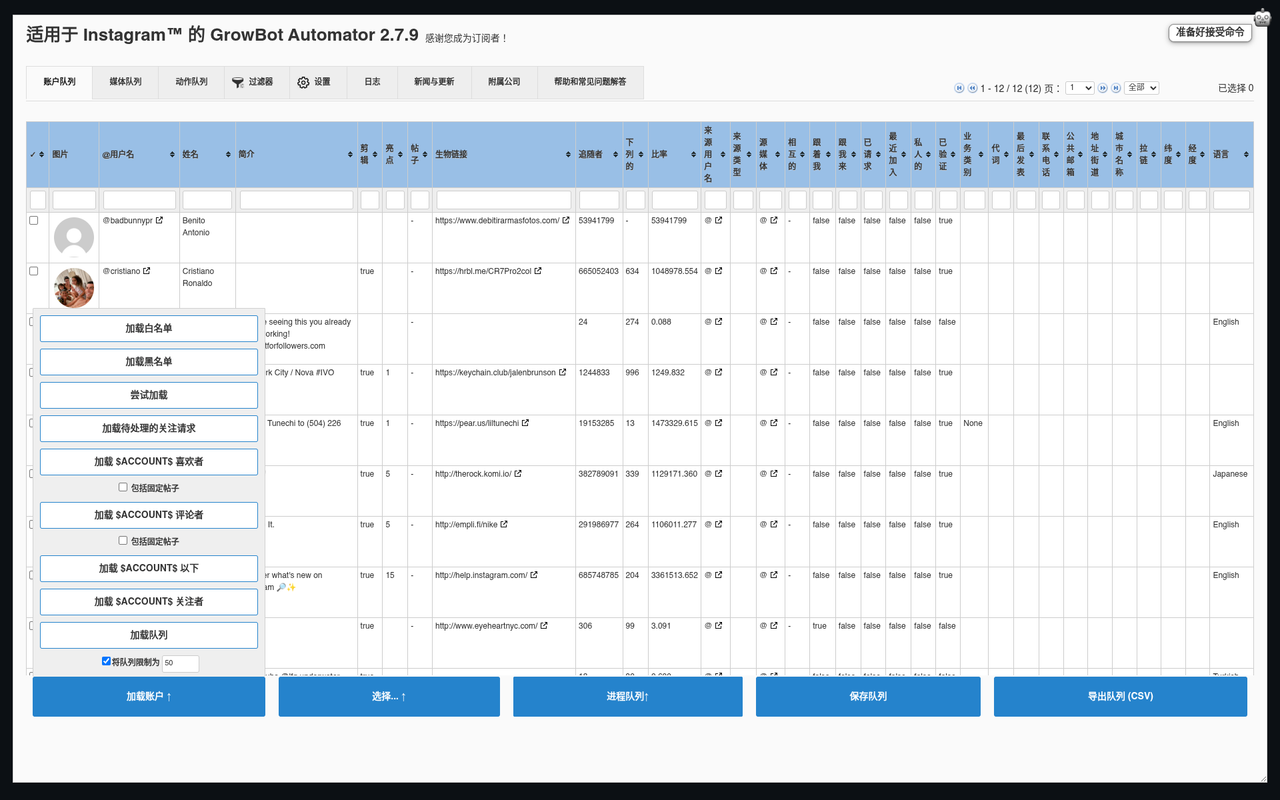The width and height of the screenshot is (1280, 800).
Task: Click the 导出队列 (CSV) button
Action: (x=1120, y=696)
